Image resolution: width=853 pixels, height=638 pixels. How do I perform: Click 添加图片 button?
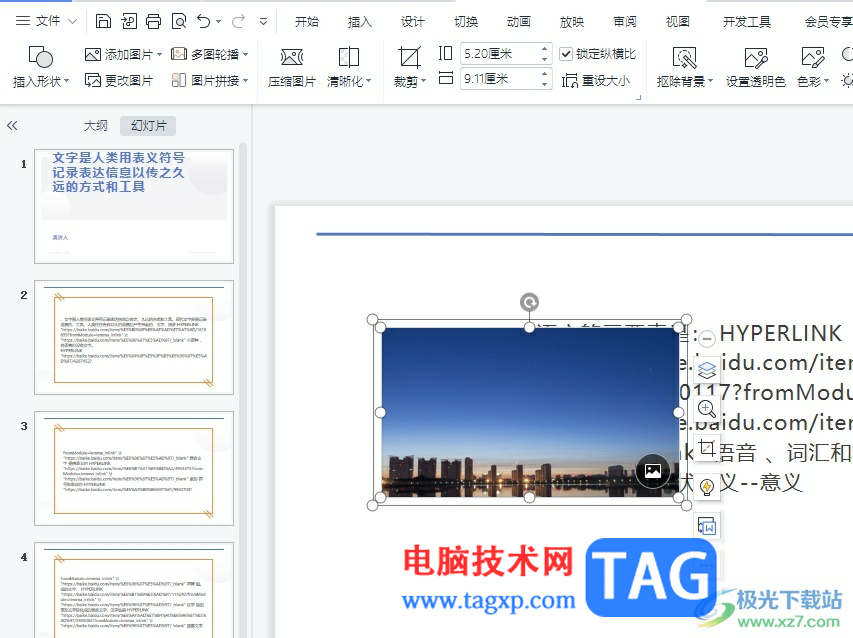click(x=119, y=54)
